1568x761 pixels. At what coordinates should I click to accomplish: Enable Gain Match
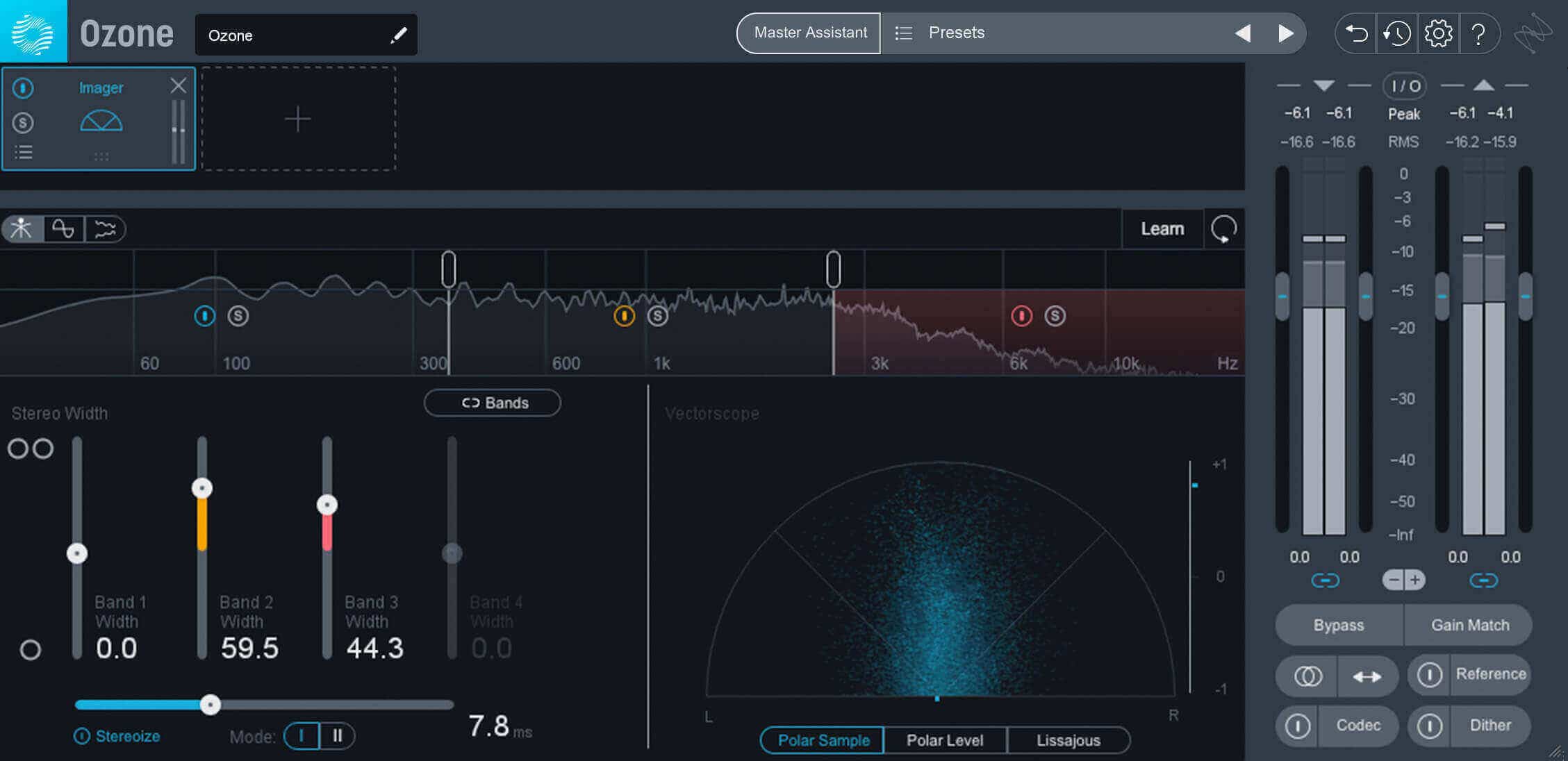(1469, 625)
